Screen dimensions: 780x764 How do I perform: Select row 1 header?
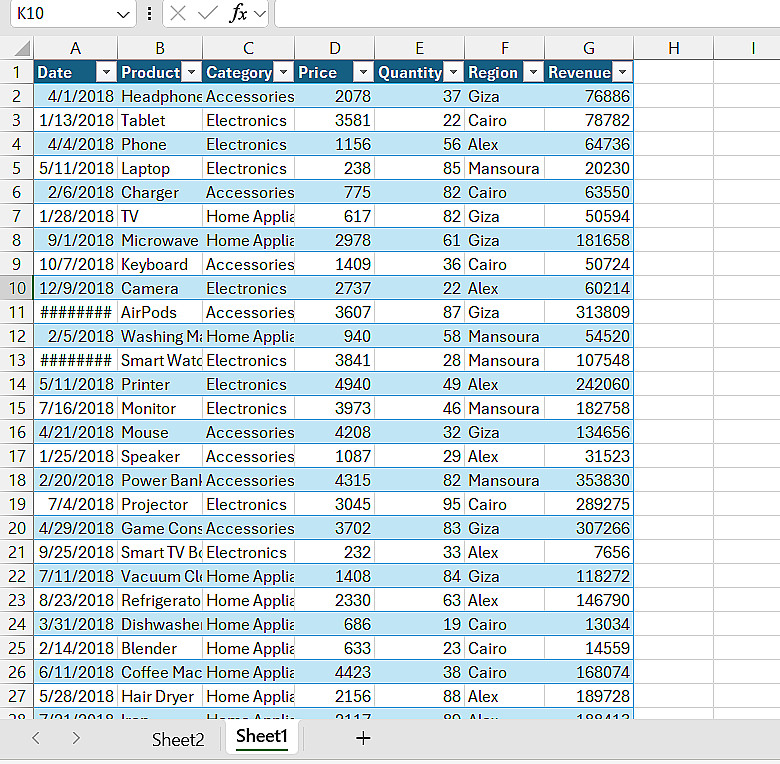[x=16, y=73]
